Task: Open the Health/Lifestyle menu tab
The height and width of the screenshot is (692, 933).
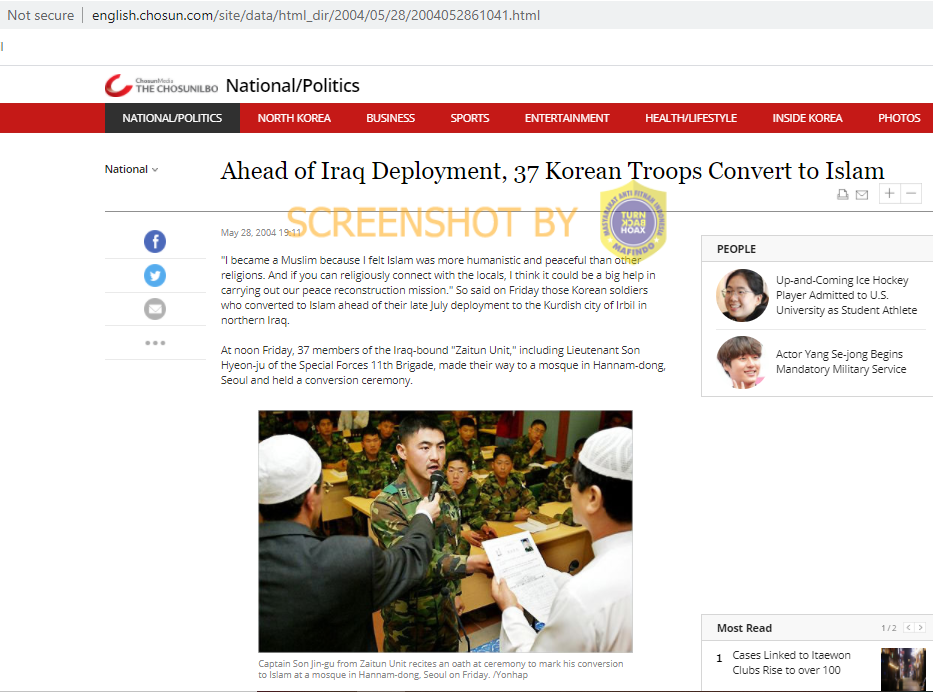Action: point(691,118)
